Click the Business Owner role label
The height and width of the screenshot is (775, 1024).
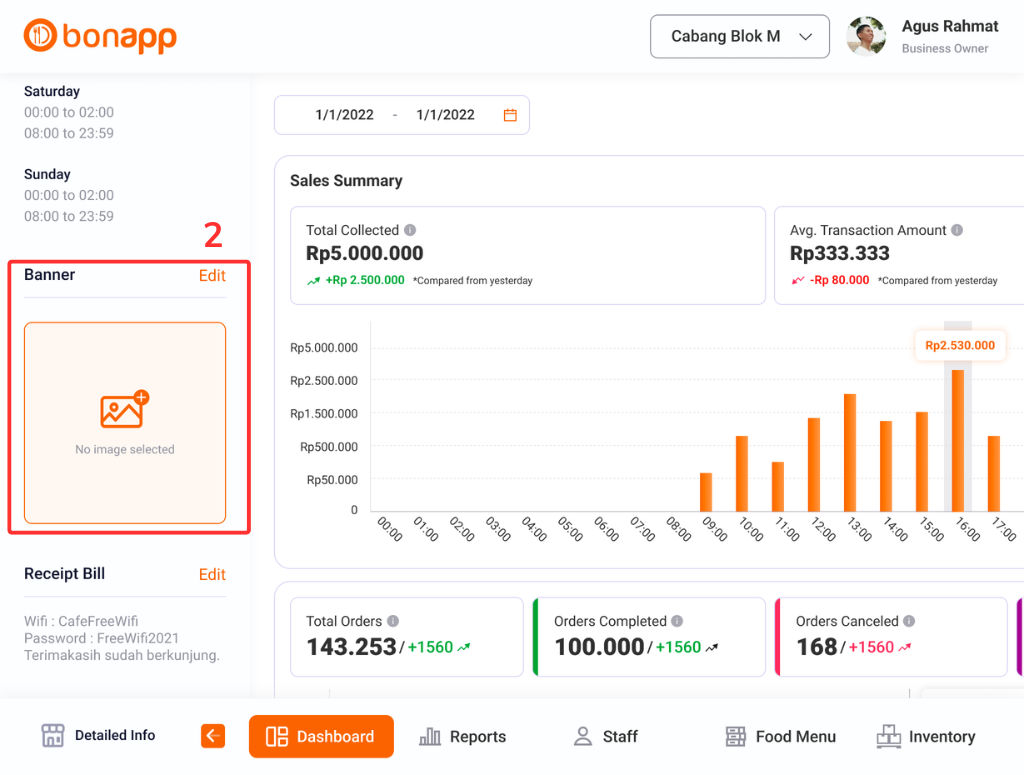click(945, 48)
